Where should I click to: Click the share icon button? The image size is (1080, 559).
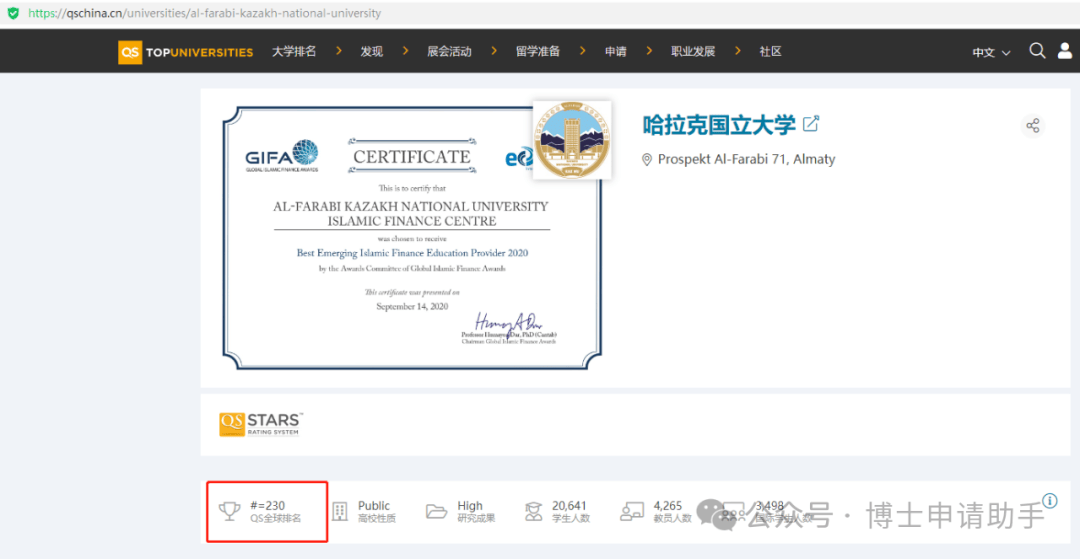click(x=1032, y=126)
